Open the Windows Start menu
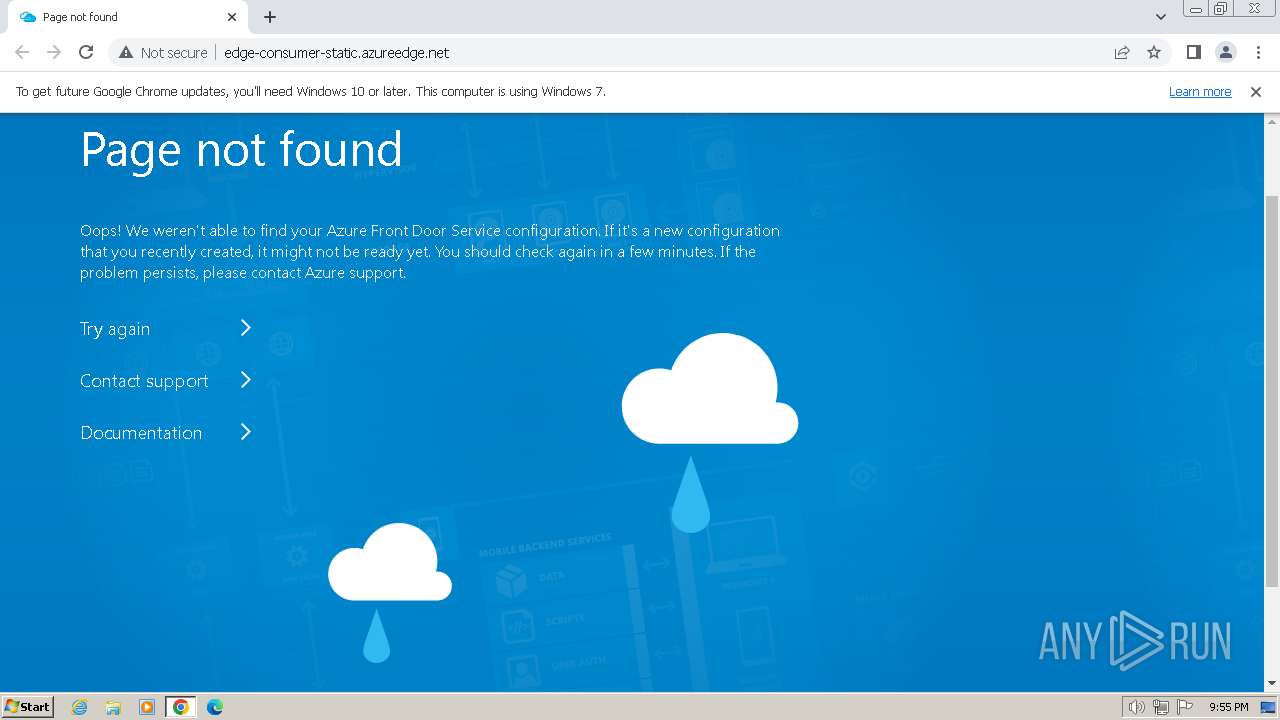The image size is (1280, 720). [x=27, y=706]
